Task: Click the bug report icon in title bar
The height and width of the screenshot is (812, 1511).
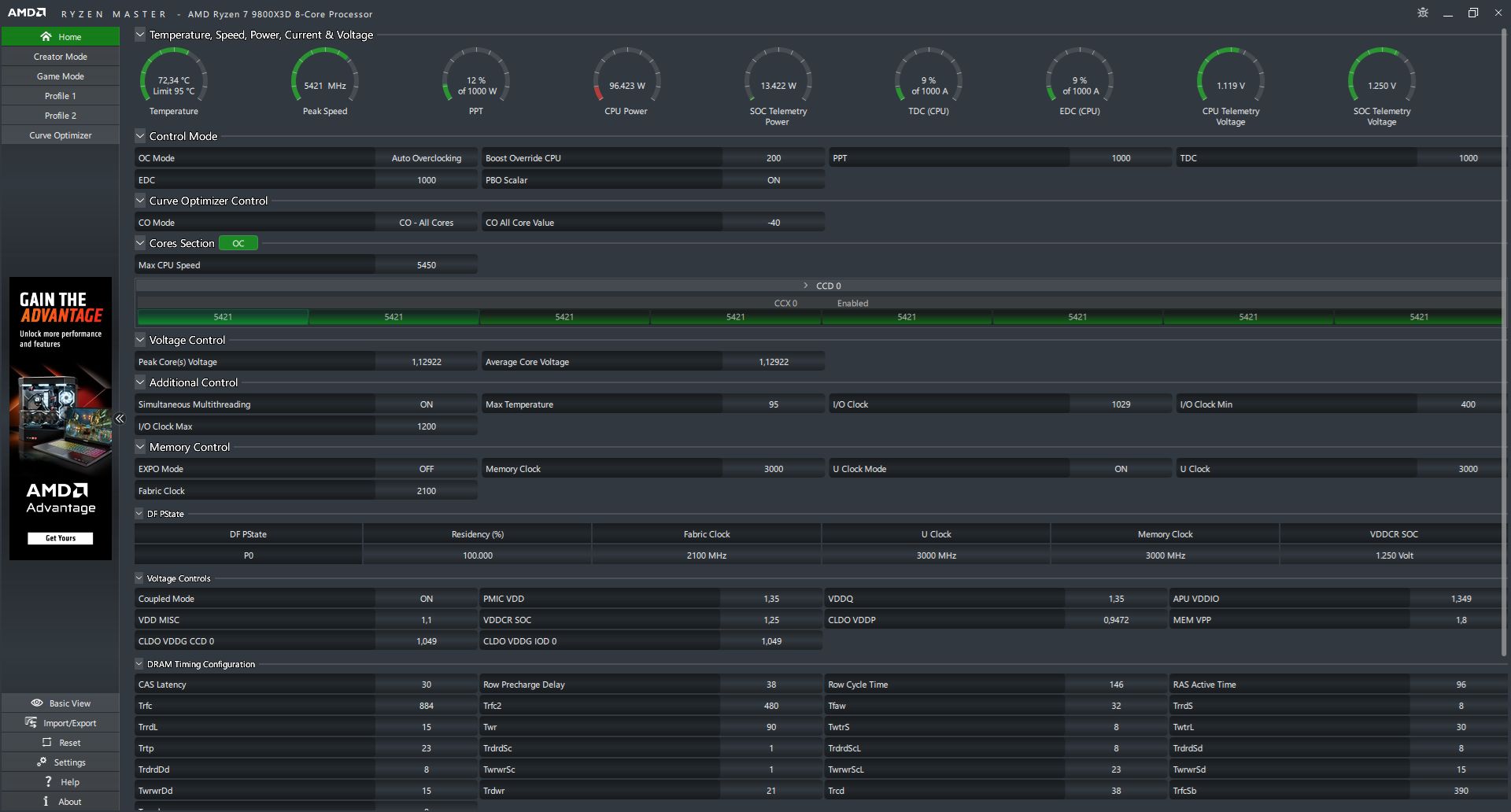Action: [x=1423, y=13]
